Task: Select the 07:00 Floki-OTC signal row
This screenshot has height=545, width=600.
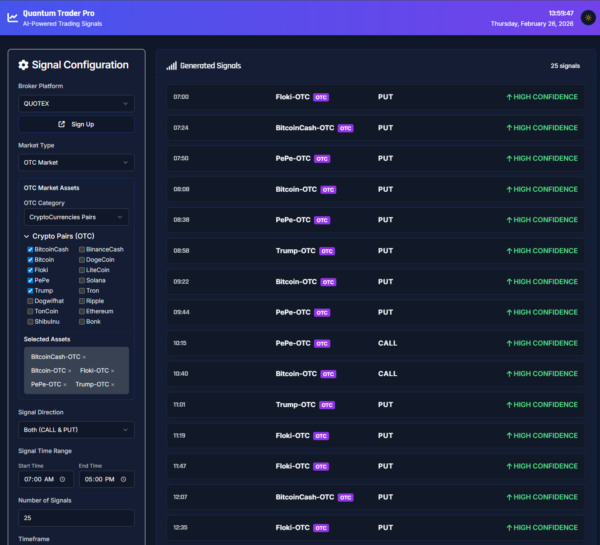Action: coord(376,97)
